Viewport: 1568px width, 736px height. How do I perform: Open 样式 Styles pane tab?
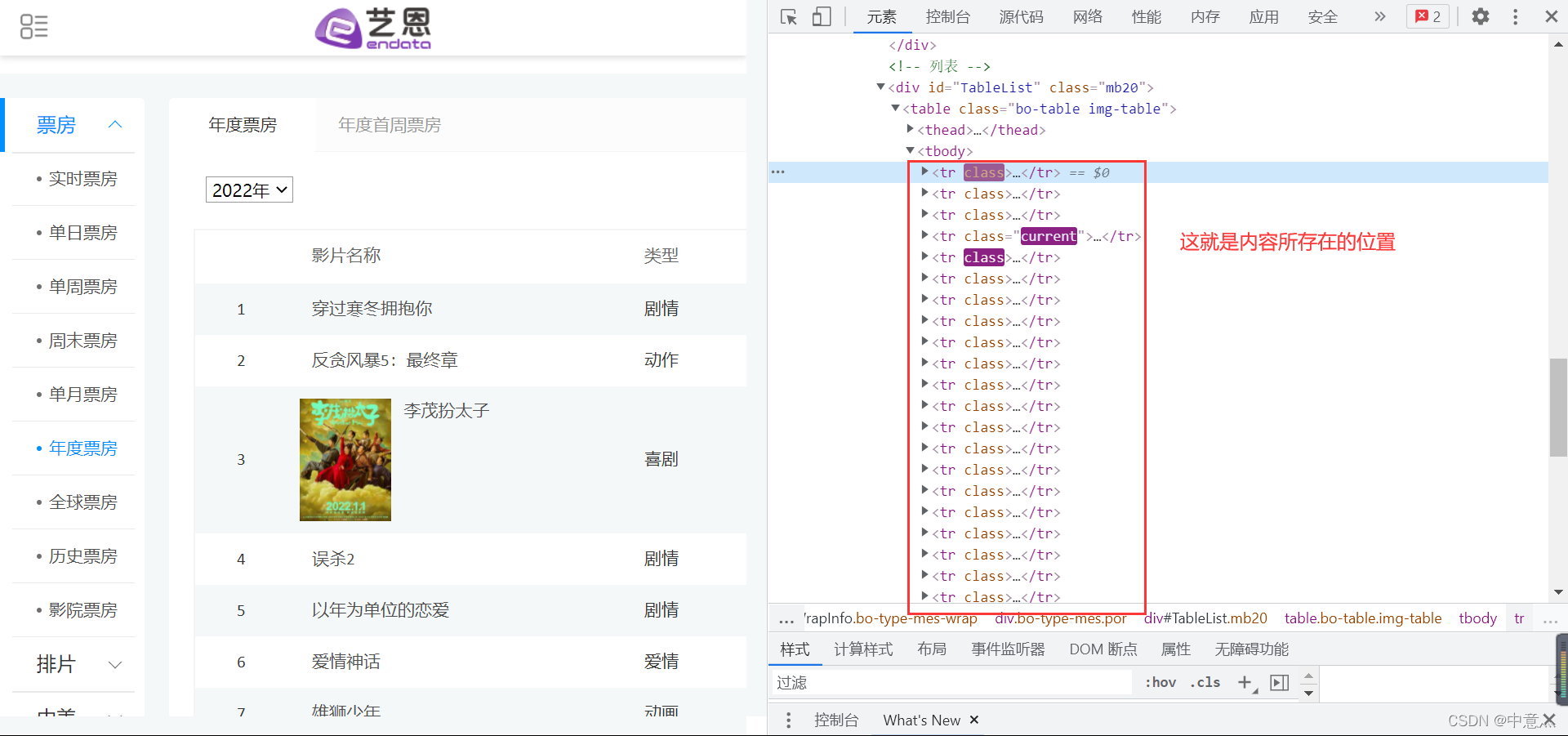[795, 649]
